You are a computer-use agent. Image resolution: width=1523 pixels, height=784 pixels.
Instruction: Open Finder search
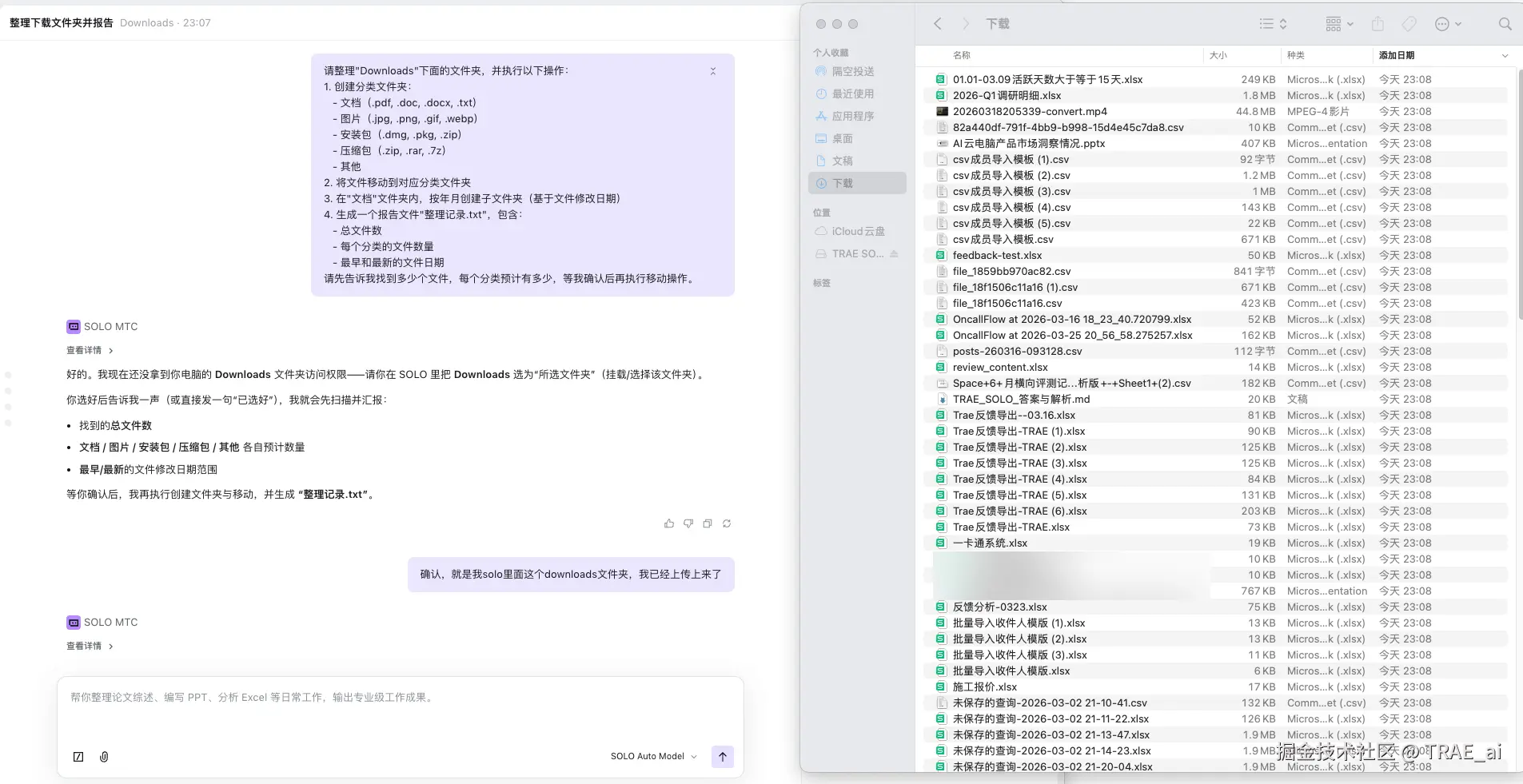tap(1505, 24)
